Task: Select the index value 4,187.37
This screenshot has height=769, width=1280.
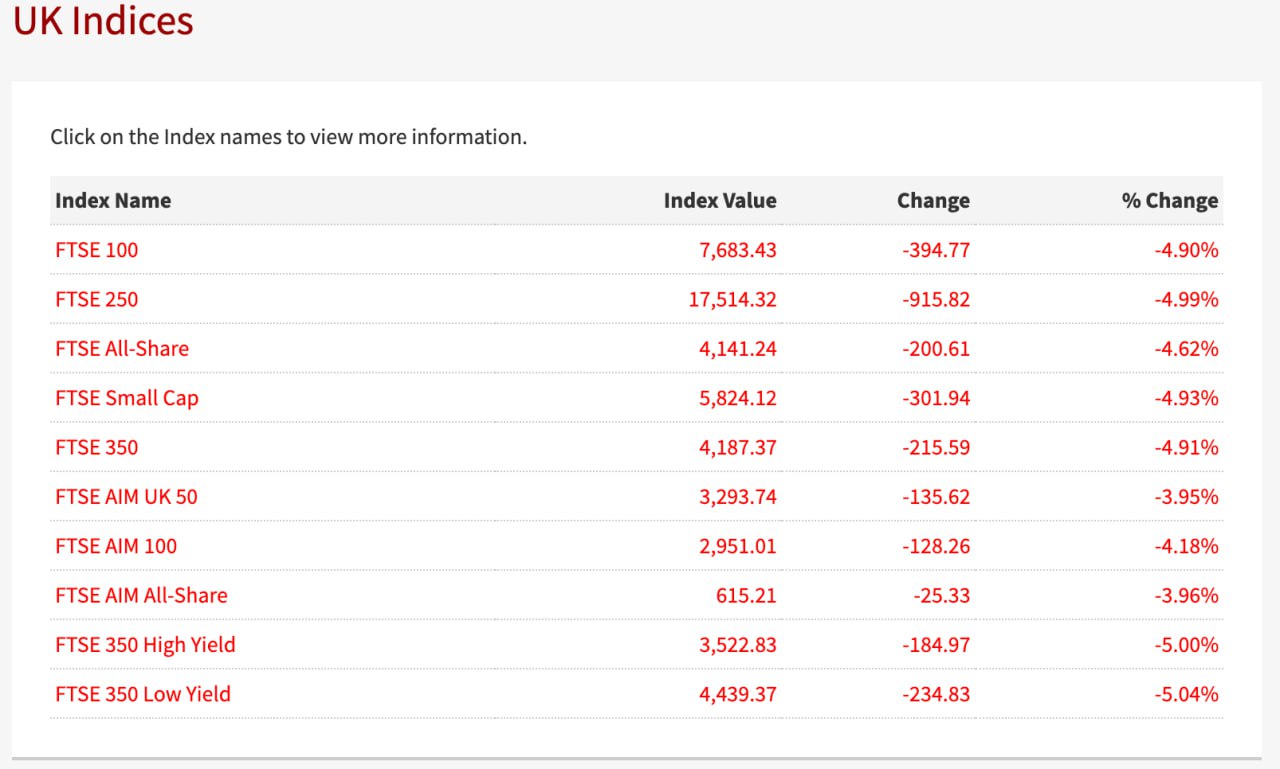Action: click(x=738, y=447)
